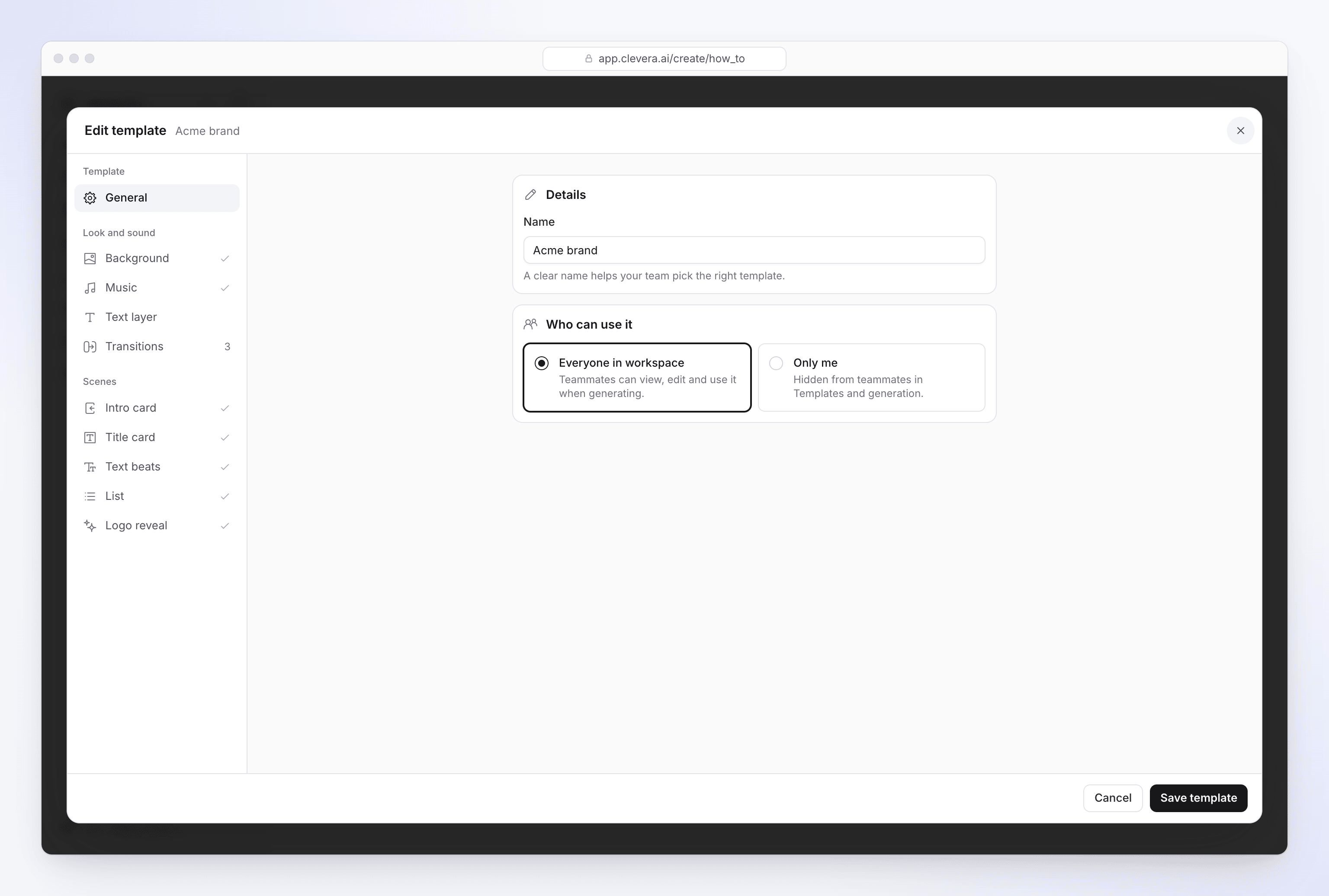Open the General section
This screenshot has height=896, width=1329.
157,198
